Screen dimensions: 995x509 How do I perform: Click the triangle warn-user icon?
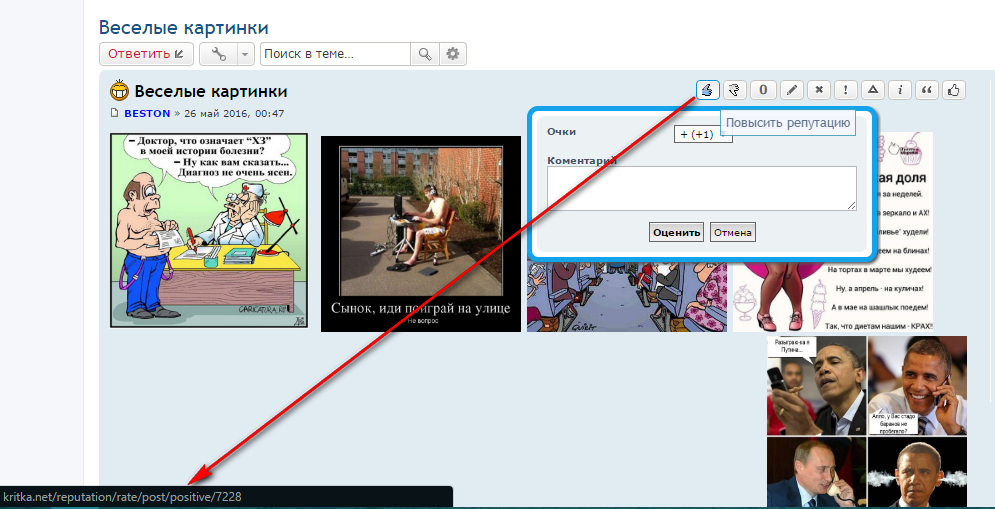tap(873, 90)
